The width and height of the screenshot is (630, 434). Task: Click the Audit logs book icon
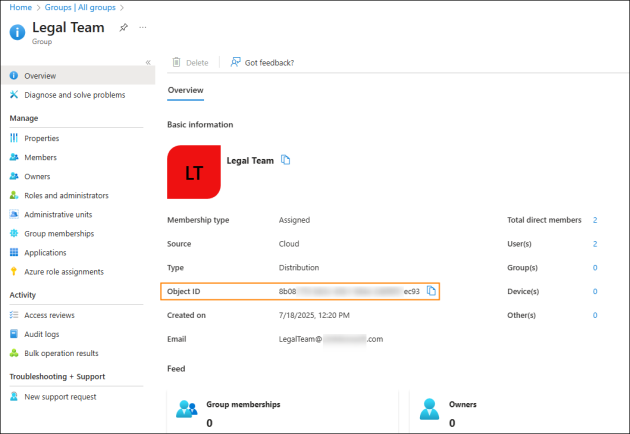point(14,334)
